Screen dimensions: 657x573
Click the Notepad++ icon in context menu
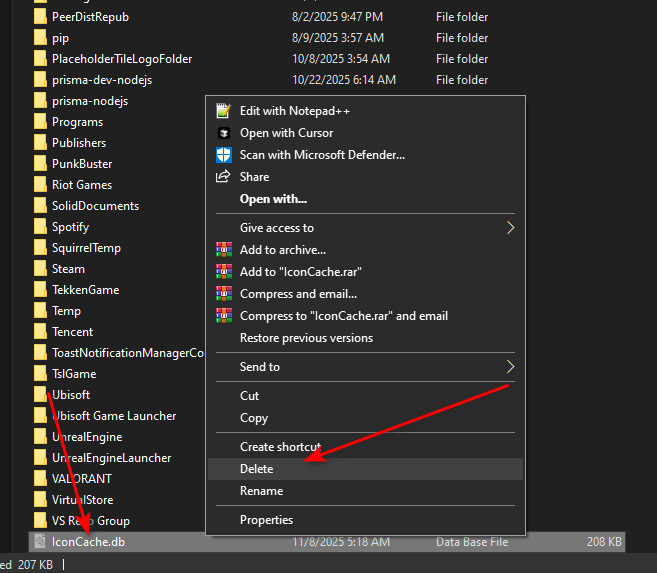point(223,111)
